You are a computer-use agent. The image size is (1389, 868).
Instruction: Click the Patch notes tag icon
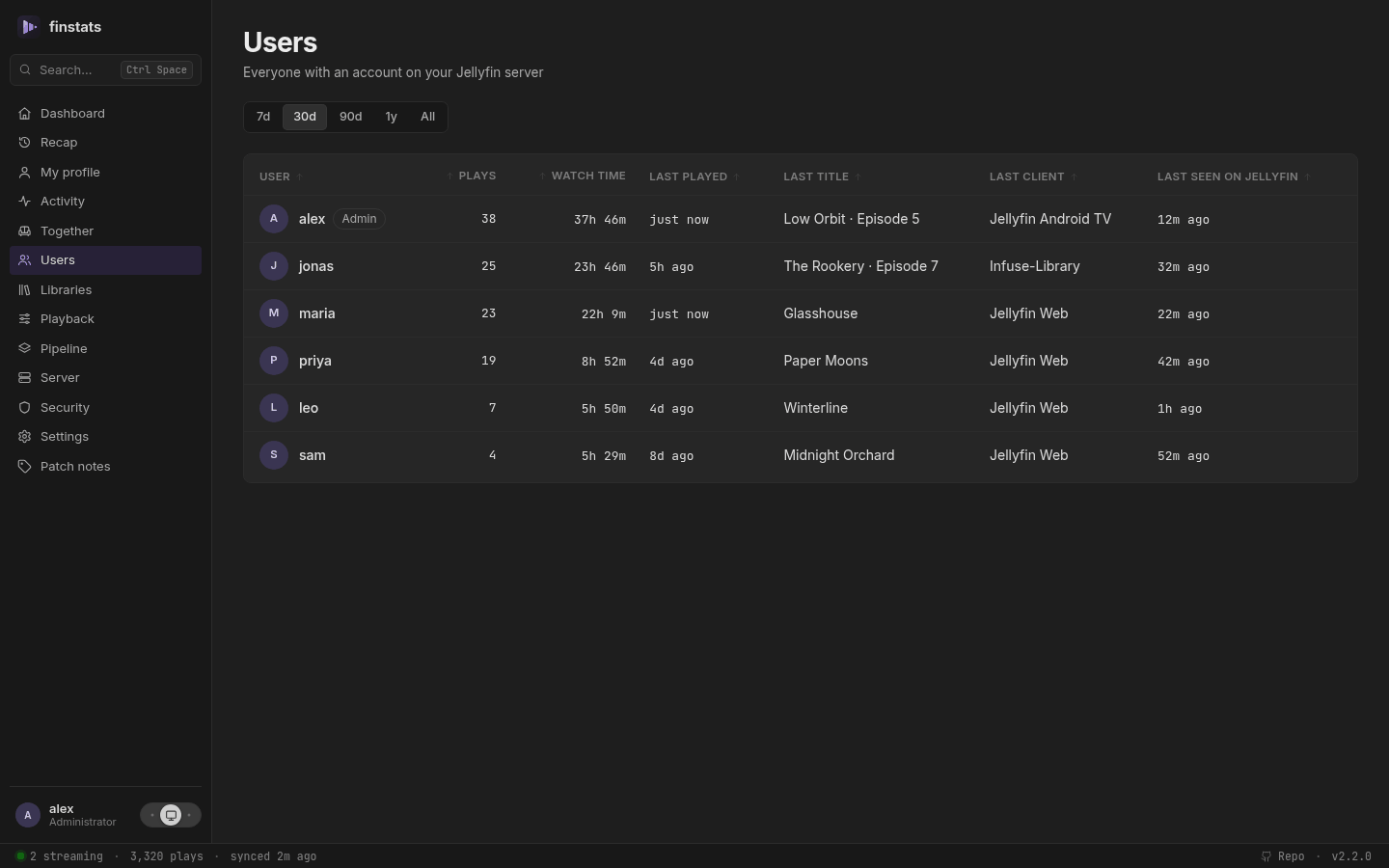pos(24,467)
